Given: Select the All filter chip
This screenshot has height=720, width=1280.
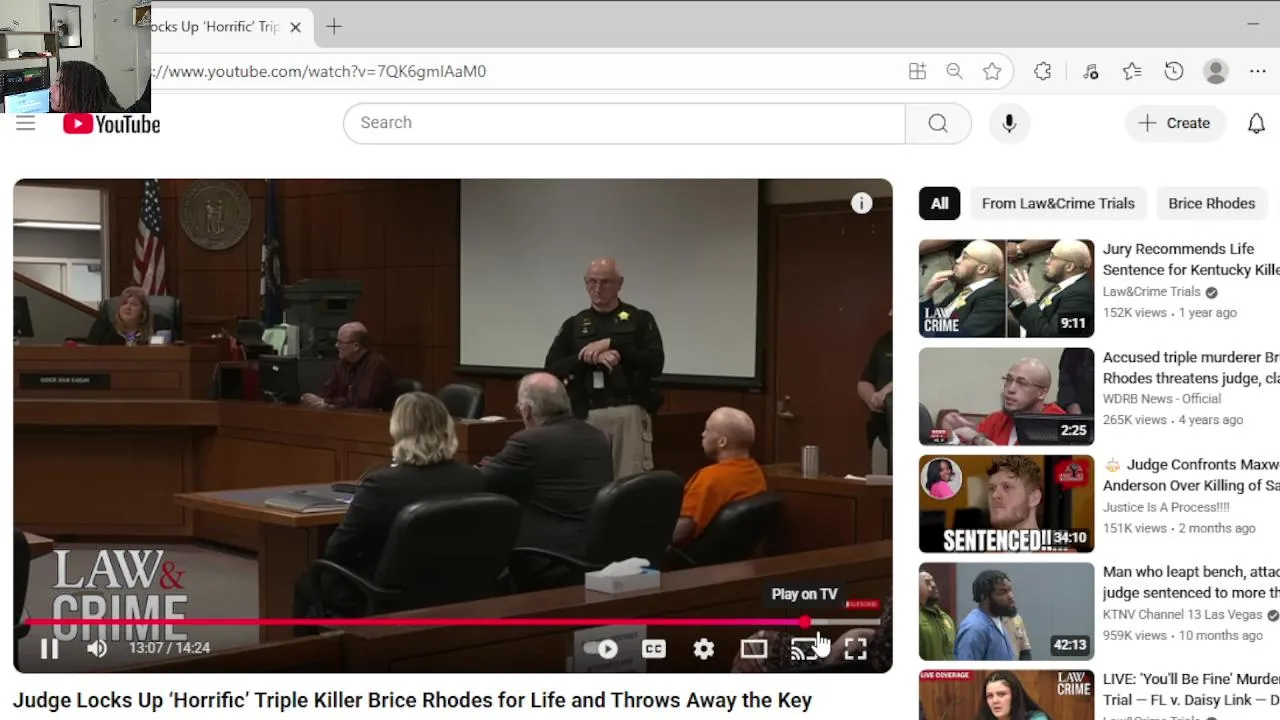Looking at the screenshot, I should pos(940,203).
